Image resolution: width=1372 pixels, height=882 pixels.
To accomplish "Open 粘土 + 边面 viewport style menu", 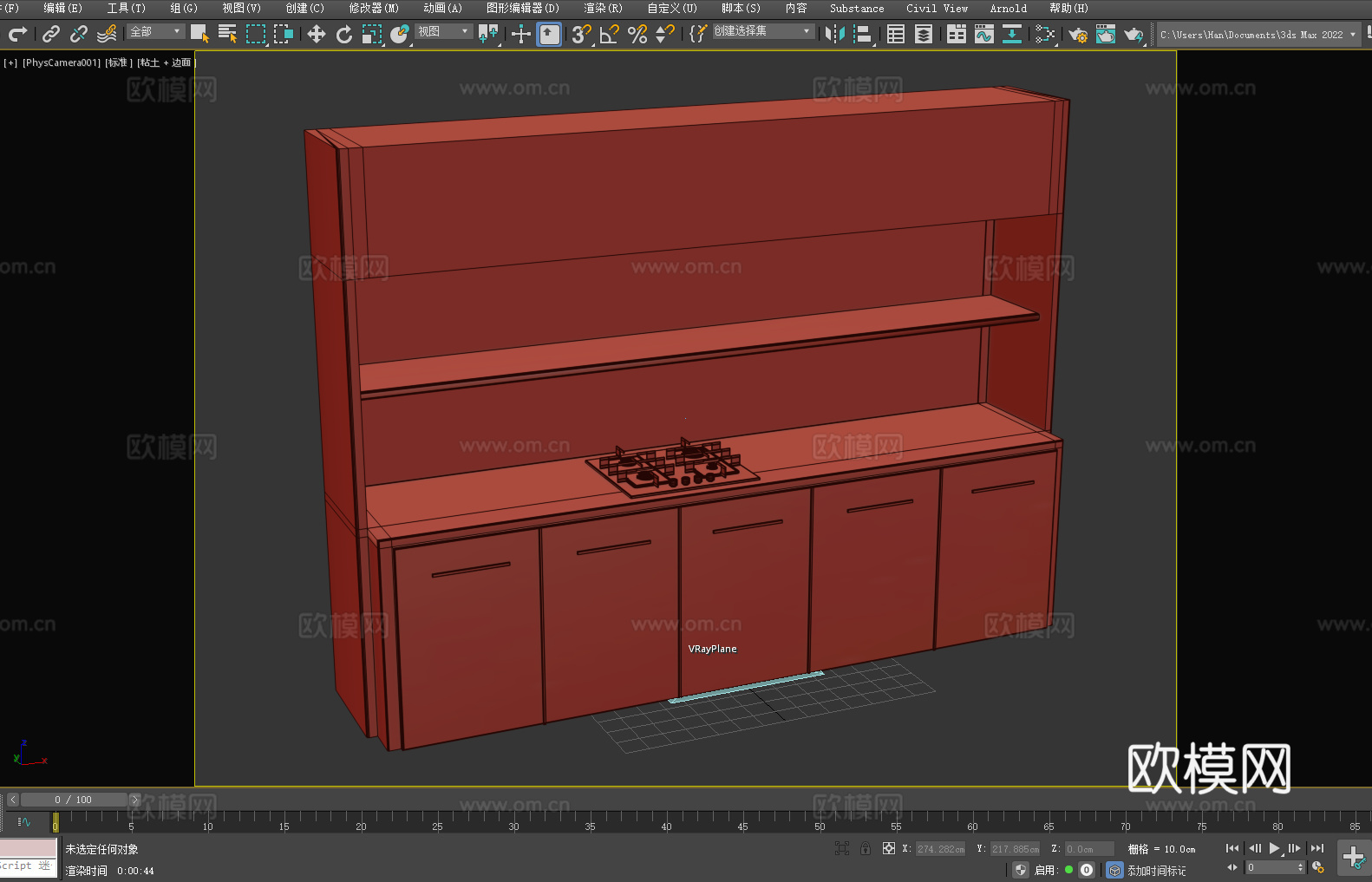I will (x=166, y=62).
